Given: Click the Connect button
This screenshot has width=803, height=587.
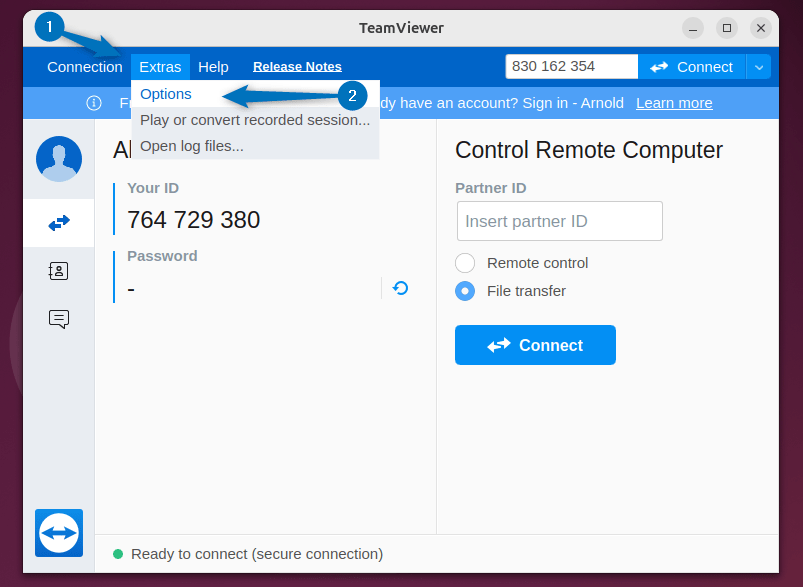Looking at the screenshot, I should click(535, 345).
